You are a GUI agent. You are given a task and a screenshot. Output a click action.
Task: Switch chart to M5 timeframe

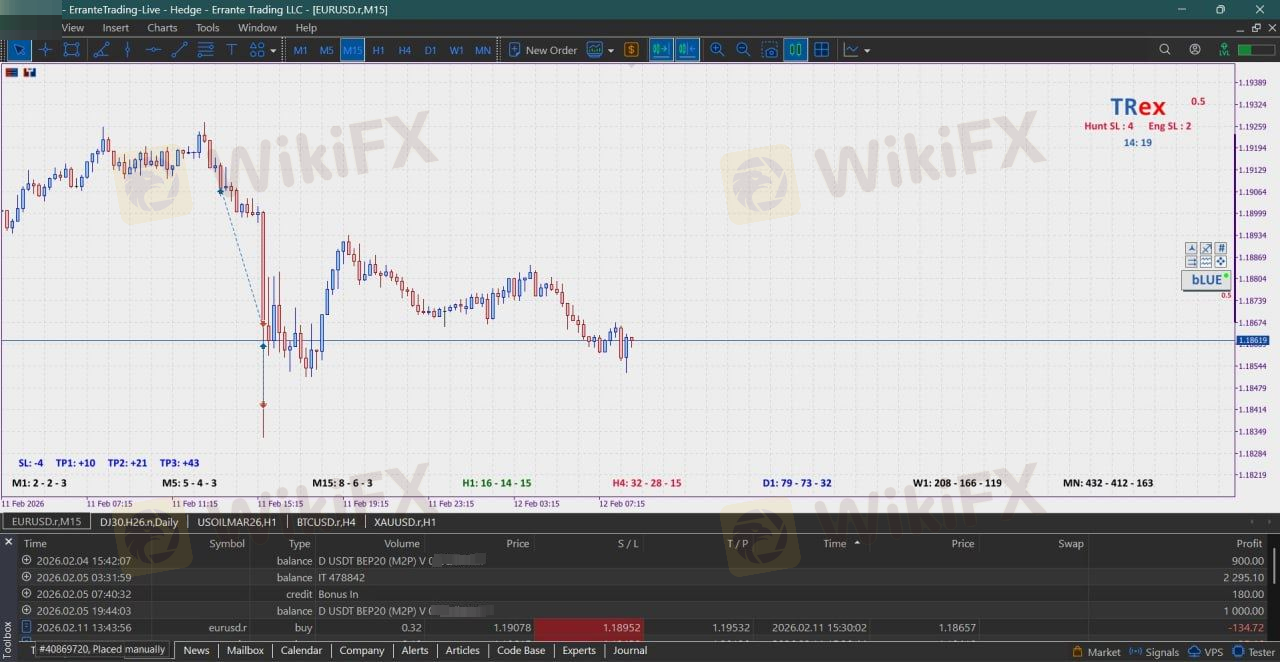tap(326, 50)
